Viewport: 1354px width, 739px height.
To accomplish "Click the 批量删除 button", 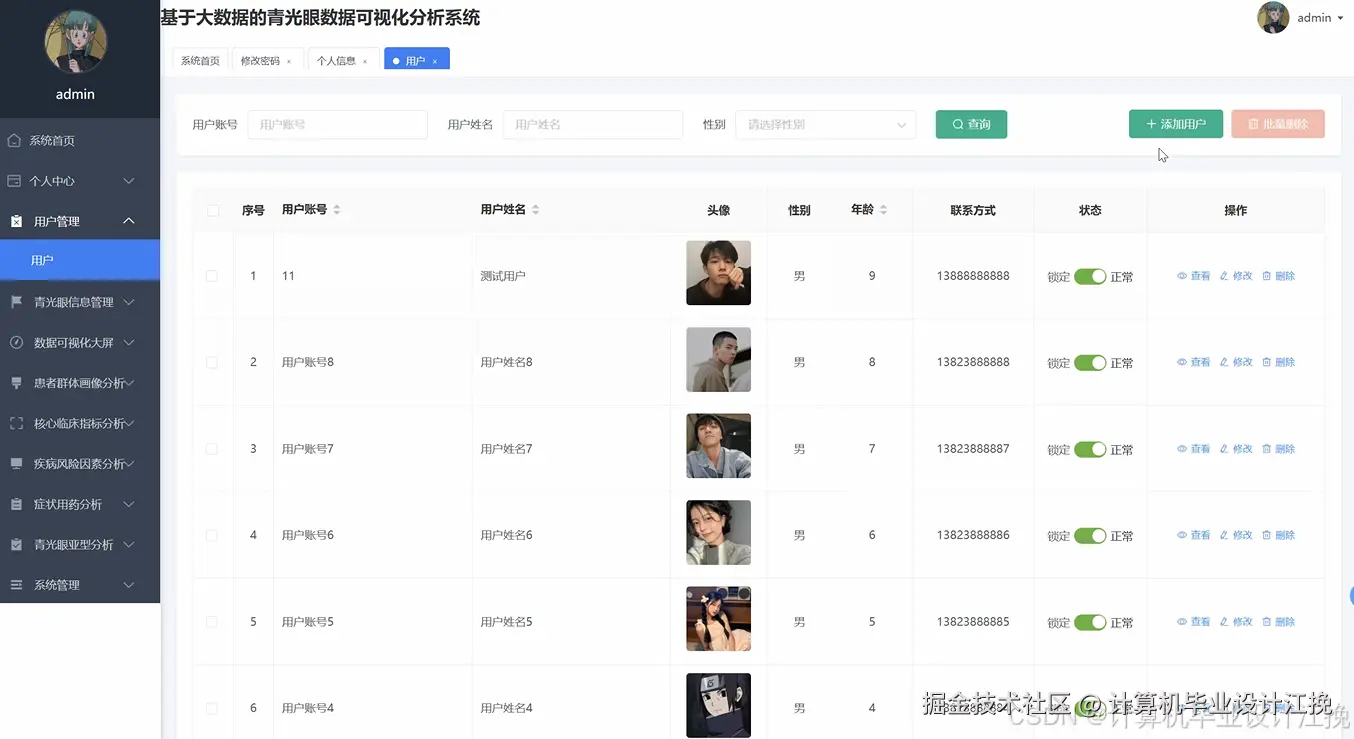I will pos(1278,124).
